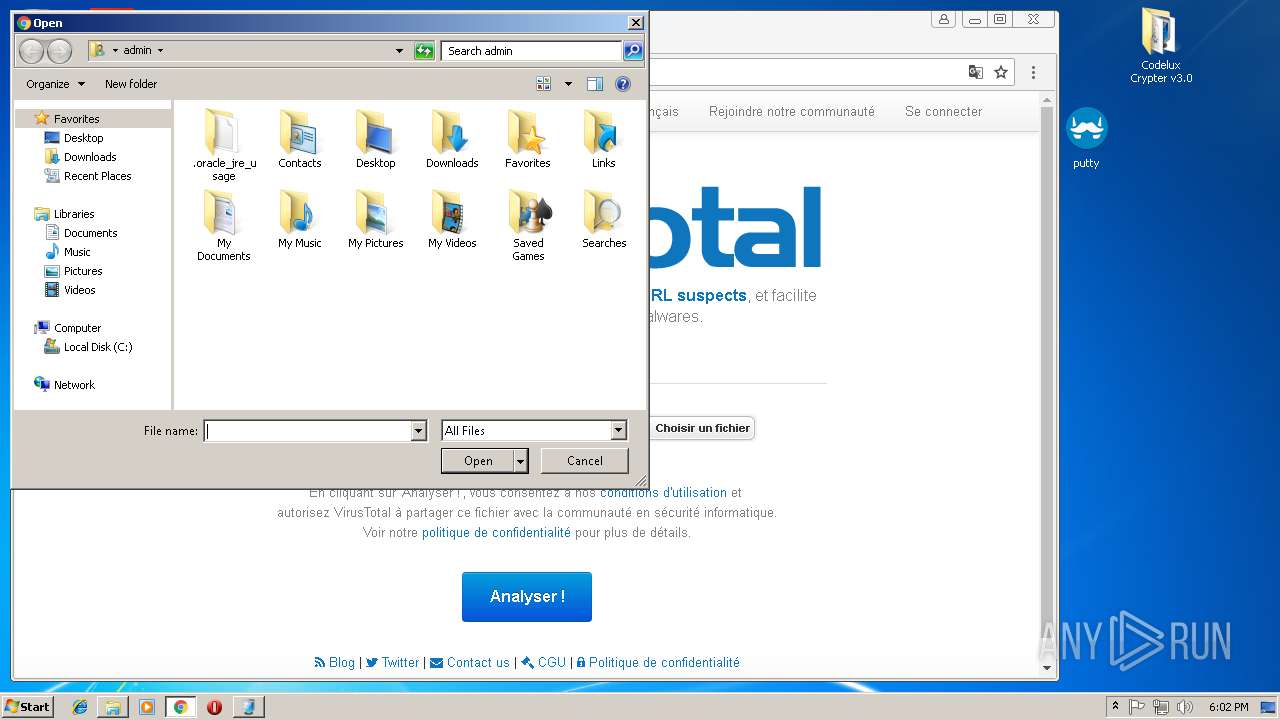This screenshot has width=1280, height=720.
Task: Open dialog help question mark
Action: pos(623,84)
